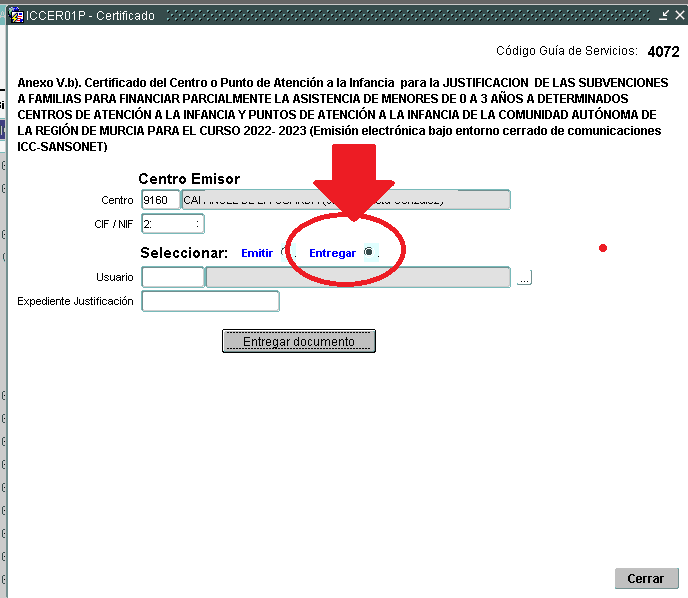Click the ICCER01P window icon in title bar
Screen dimensions: 688x598
point(16,16)
